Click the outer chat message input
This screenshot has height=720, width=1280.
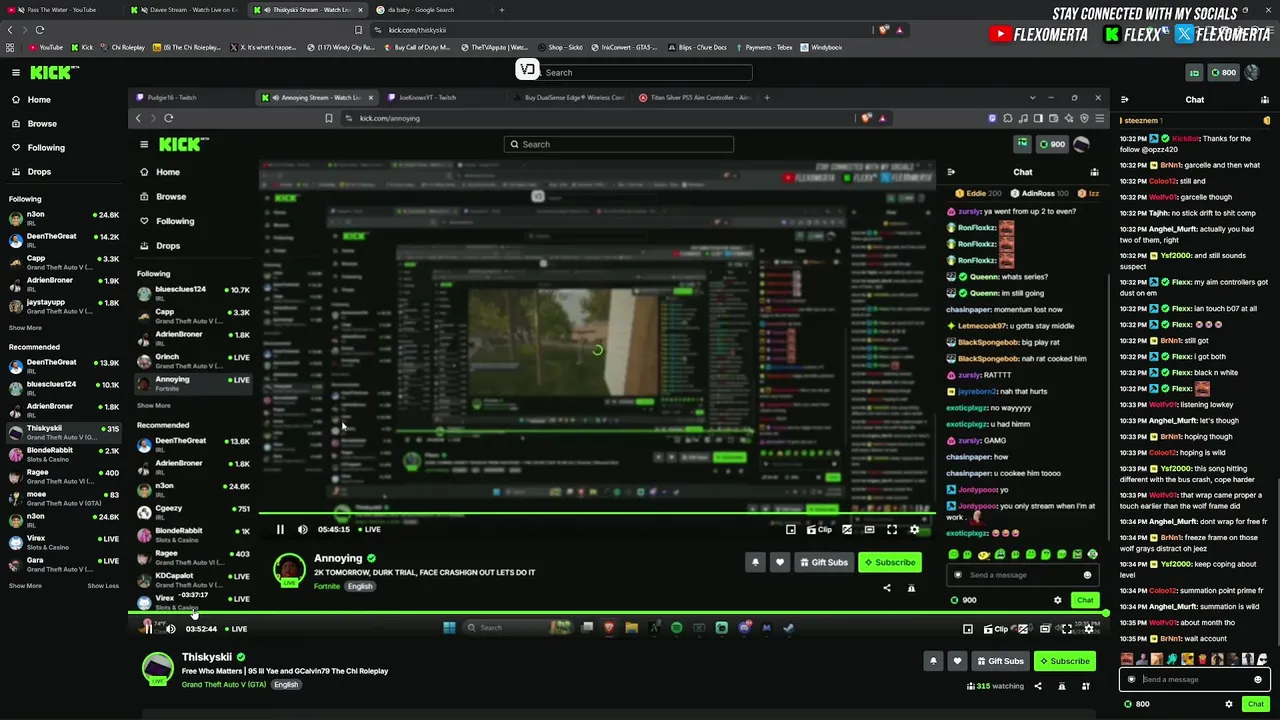1193,680
